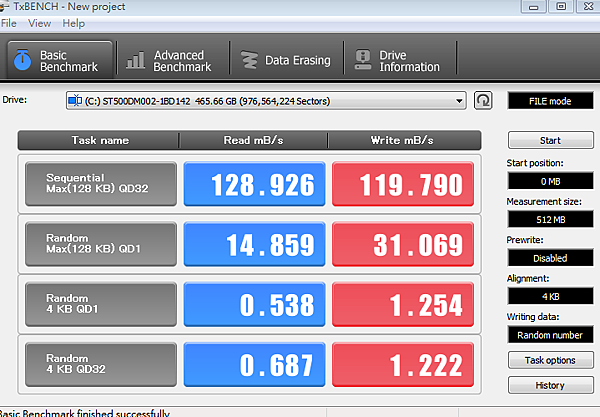Screen dimensions: 600x417
Task: Open the Data Erasing tab
Action: [x=287, y=60]
